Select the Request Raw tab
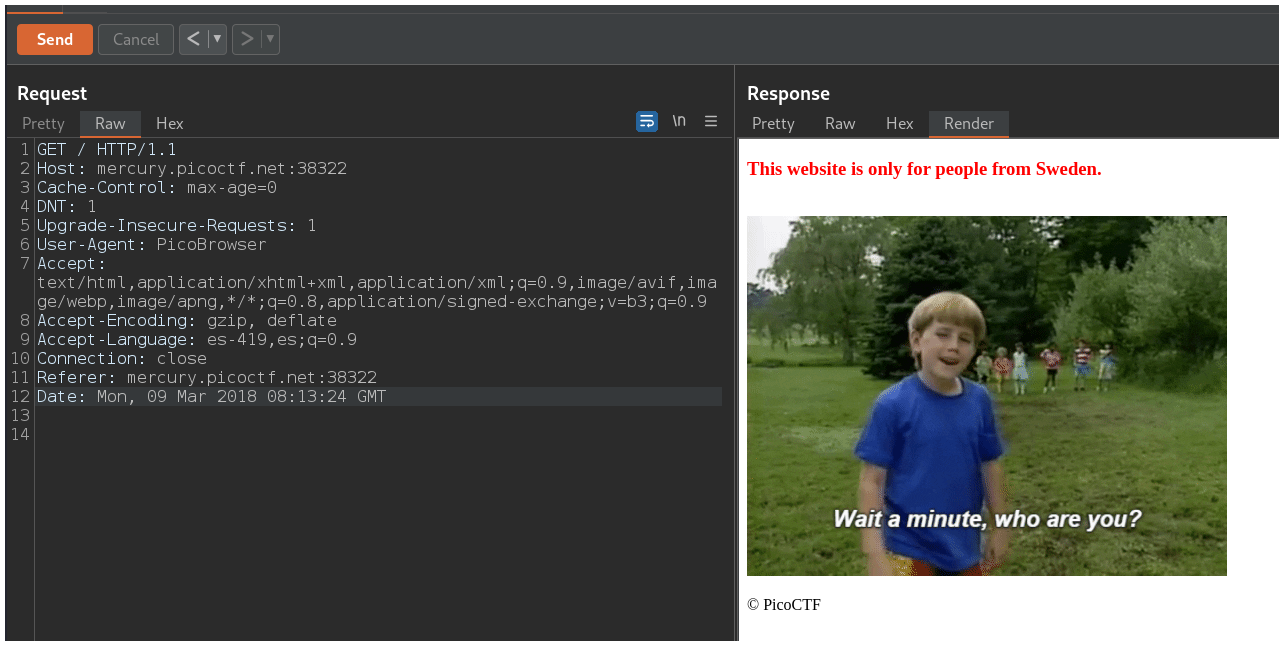Screen dimensions: 1284x646 click(x=110, y=123)
